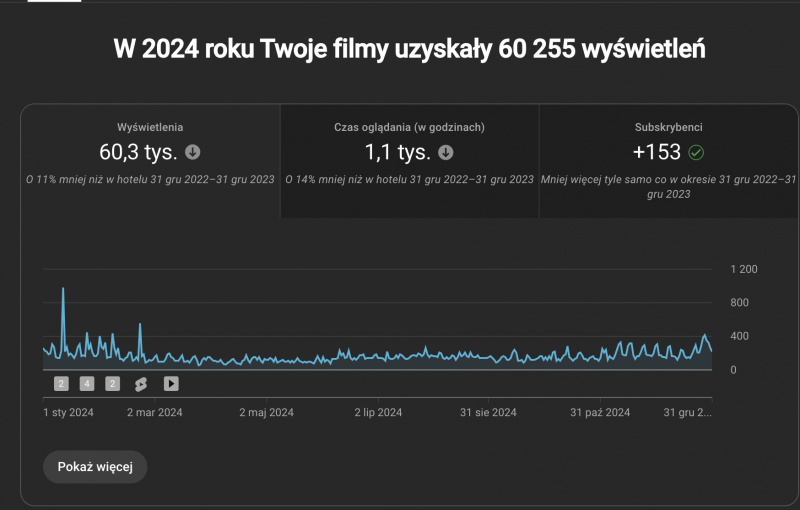Click the leftmost "2" video marker under the chart
The image size is (800, 510).
tap(61, 383)
